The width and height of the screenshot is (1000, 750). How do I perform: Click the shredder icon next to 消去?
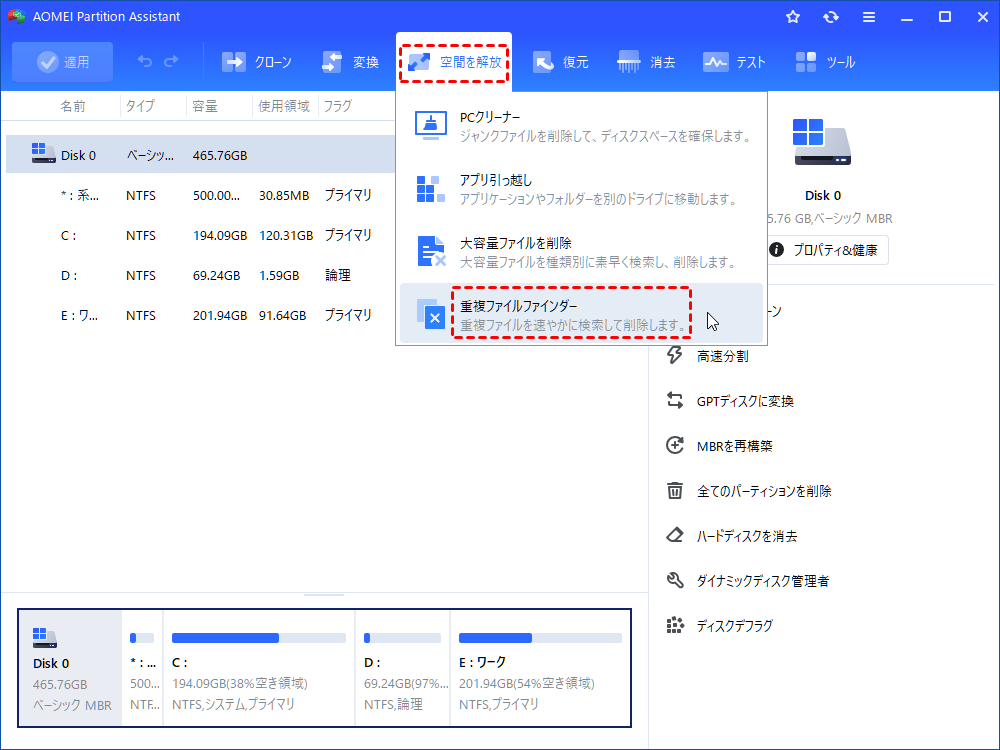[x=628, y=62]
